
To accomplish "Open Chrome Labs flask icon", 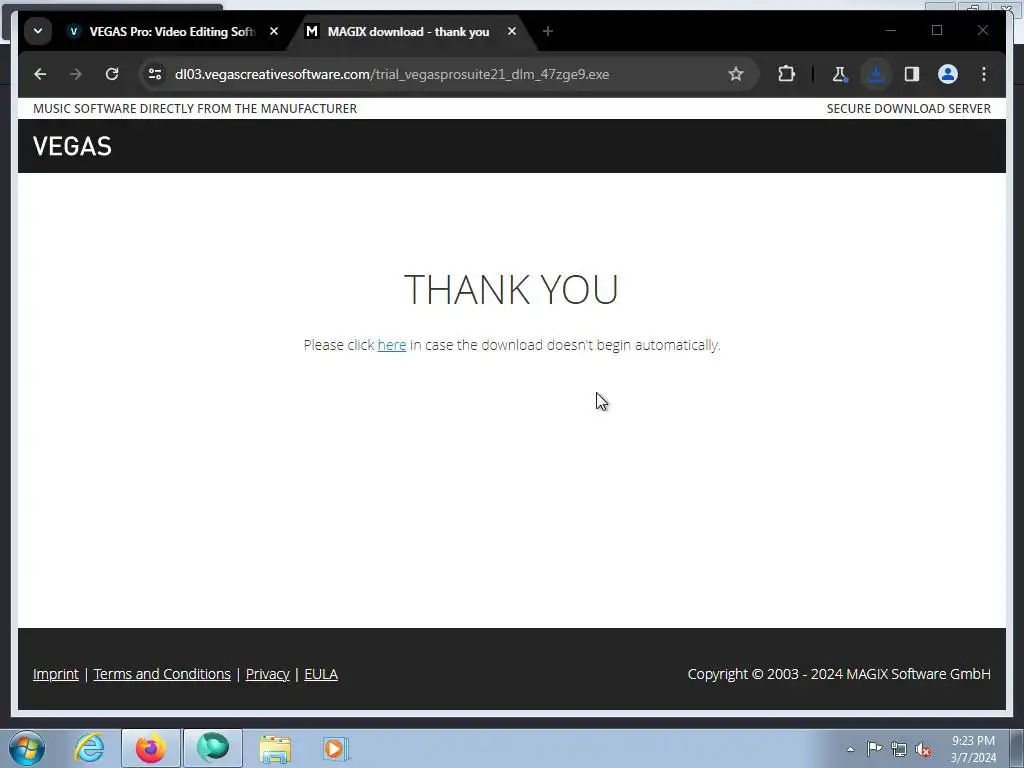I will 840,74.
